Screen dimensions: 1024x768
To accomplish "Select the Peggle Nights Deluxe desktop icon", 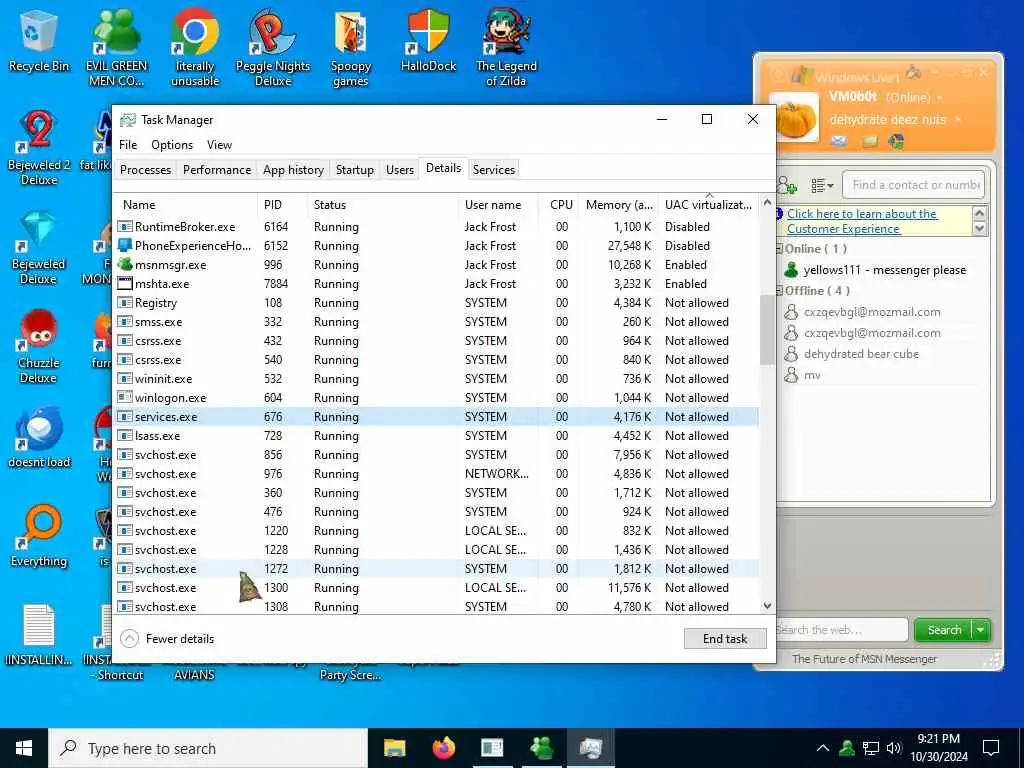I will [x=272, y=48].
